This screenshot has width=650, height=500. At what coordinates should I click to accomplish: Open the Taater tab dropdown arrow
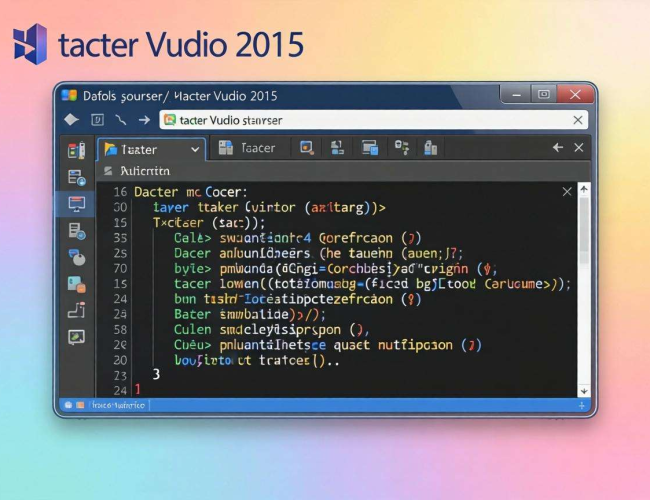[x=194, y=149]
